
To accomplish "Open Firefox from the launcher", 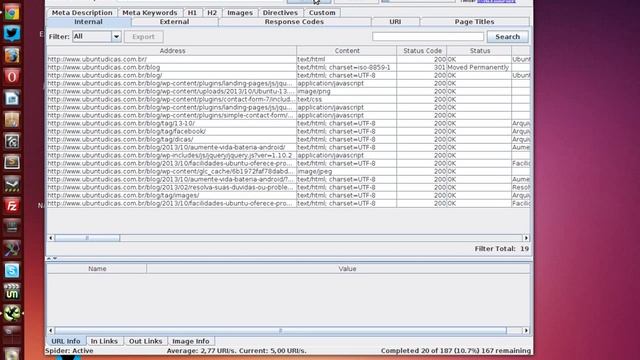I will tap(11, 55).
